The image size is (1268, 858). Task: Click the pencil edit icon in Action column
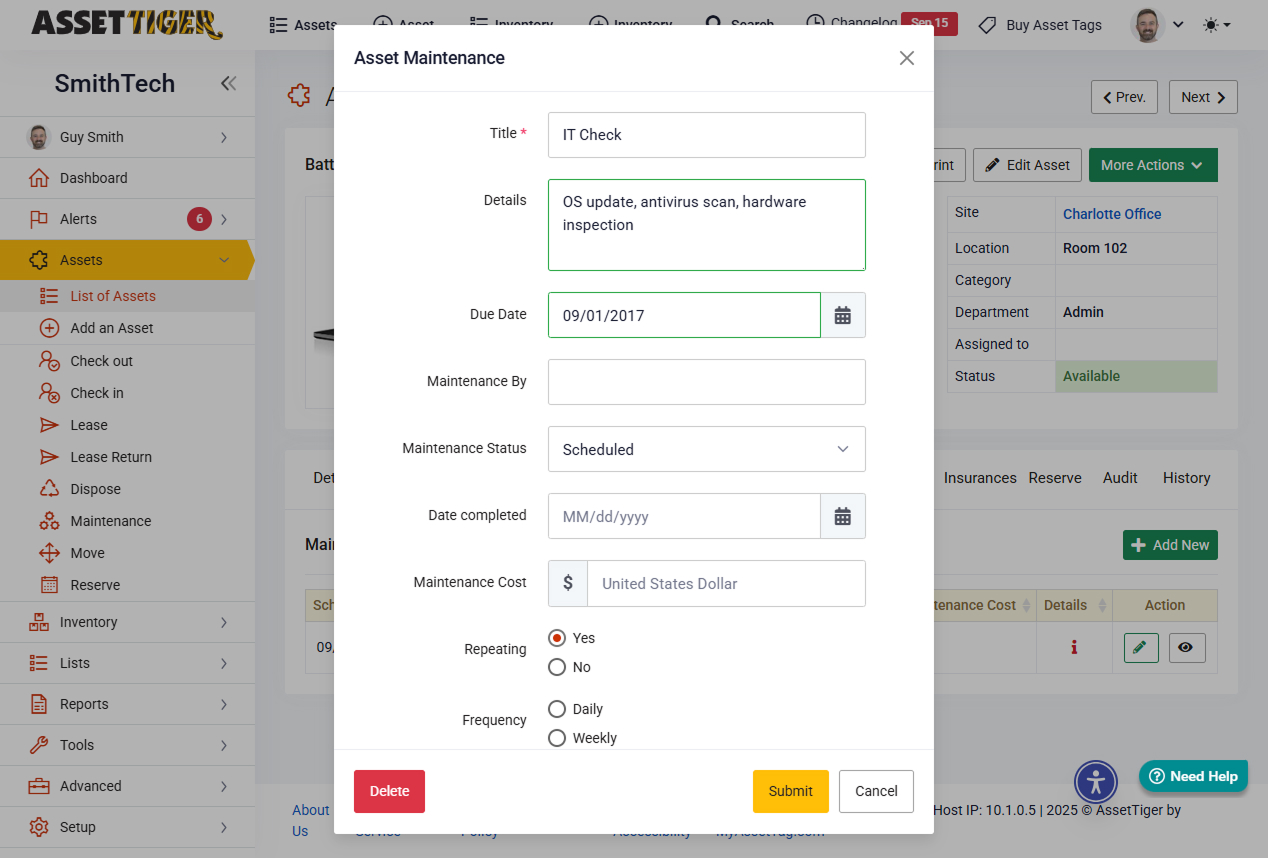tap(1140, 648)
